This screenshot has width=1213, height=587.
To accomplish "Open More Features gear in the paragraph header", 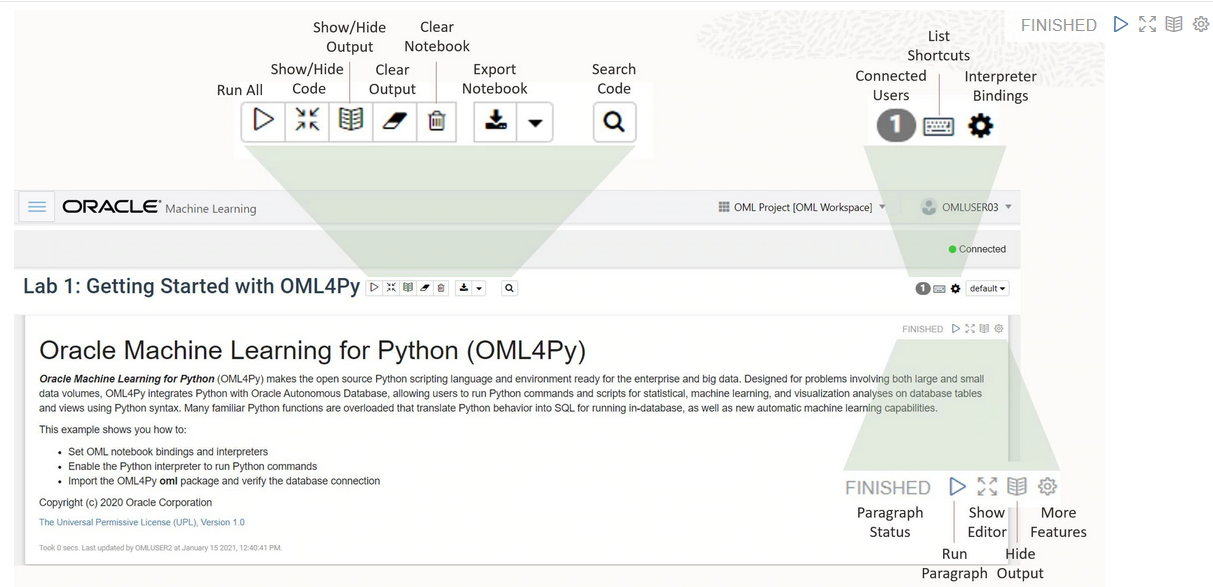I will (x=998, y=328).
